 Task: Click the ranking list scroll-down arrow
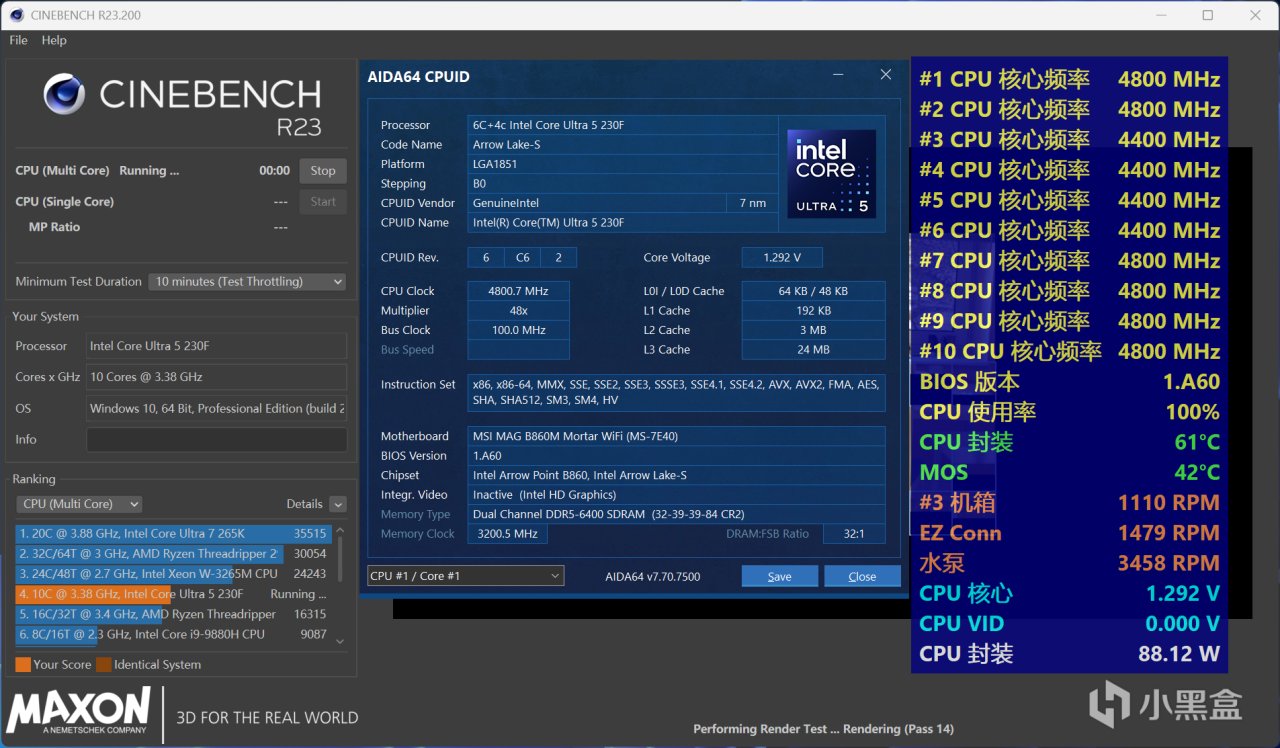[x=340, y=641]
